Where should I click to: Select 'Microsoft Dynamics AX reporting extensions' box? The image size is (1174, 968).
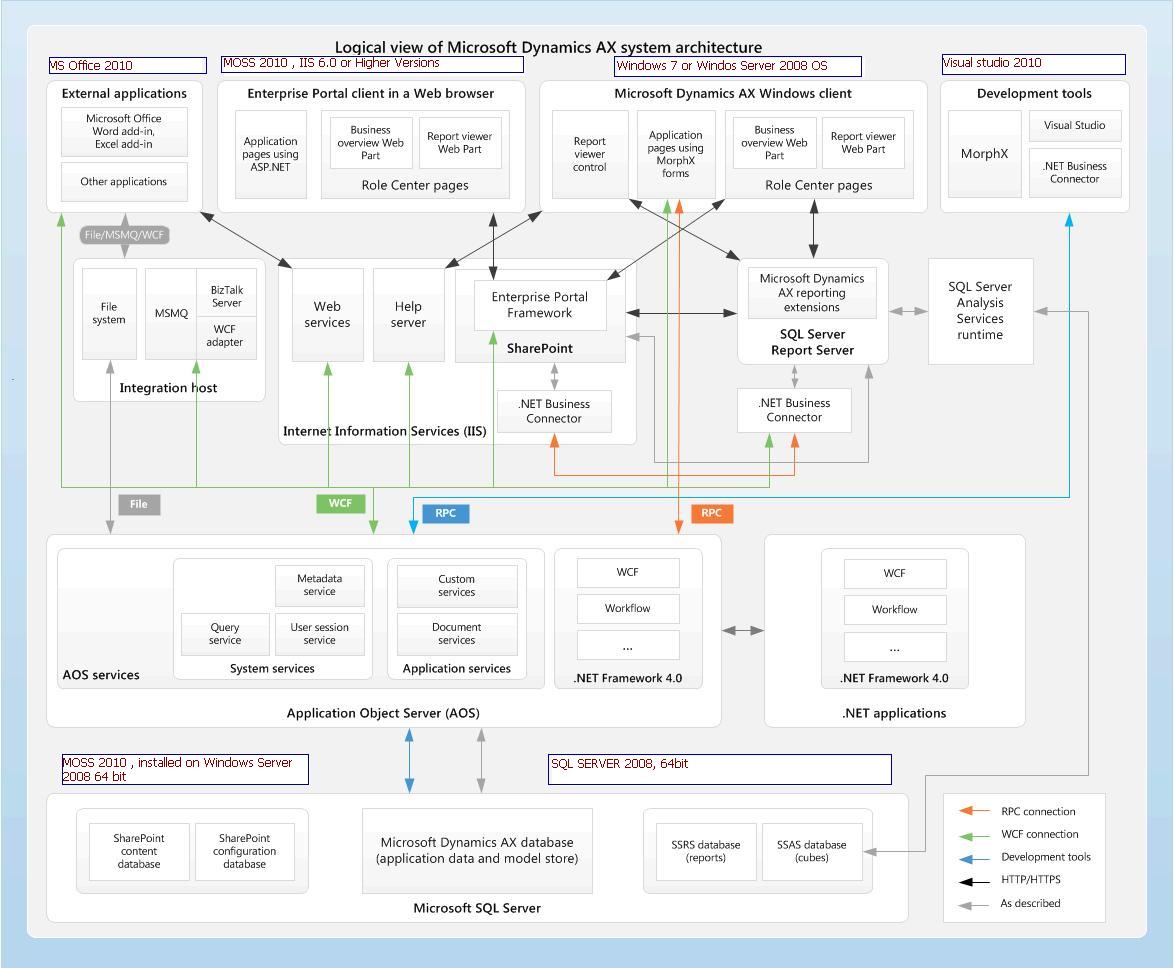(812, 293)
